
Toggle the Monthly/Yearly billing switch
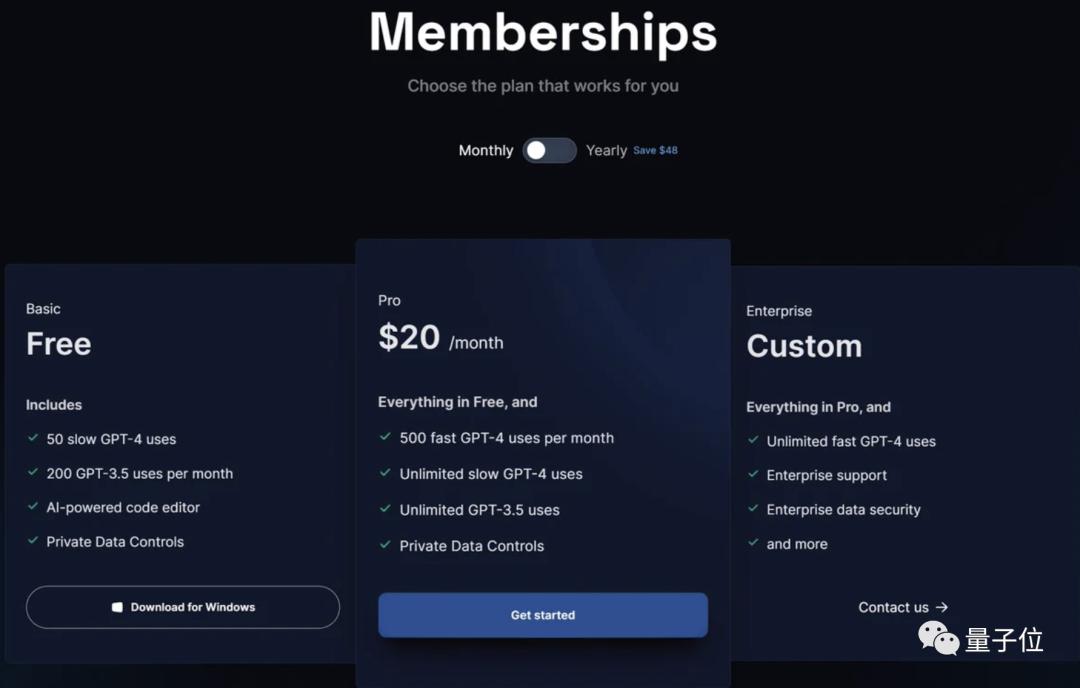point(549,150)
